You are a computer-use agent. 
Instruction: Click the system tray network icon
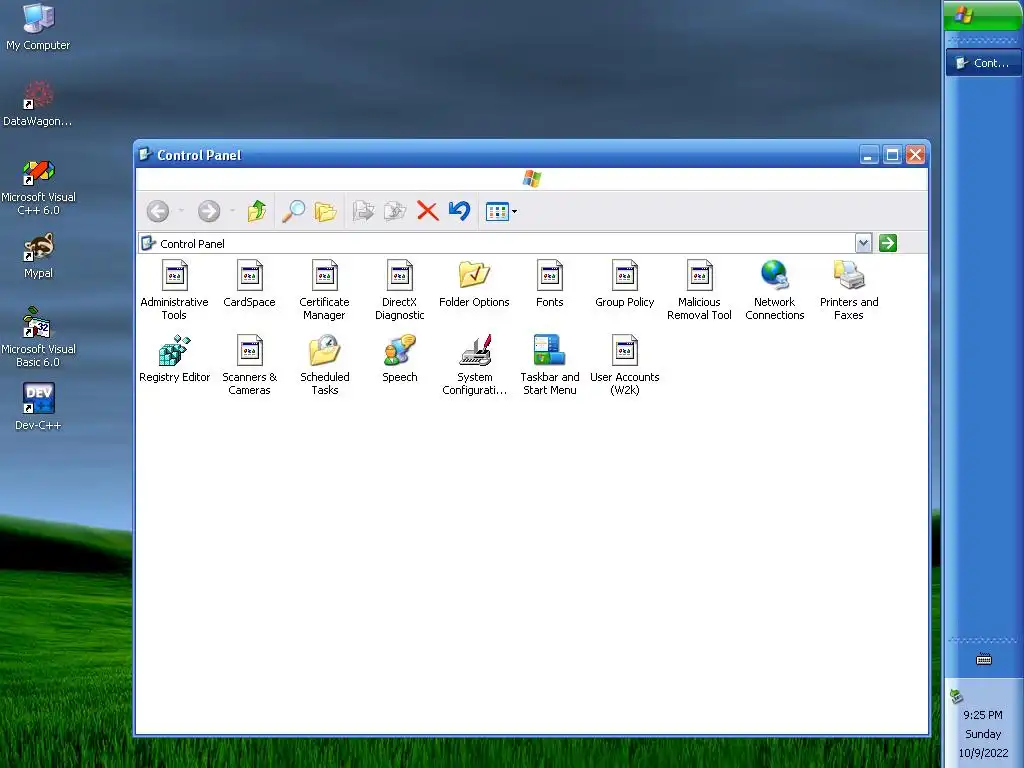click(956, 696)
